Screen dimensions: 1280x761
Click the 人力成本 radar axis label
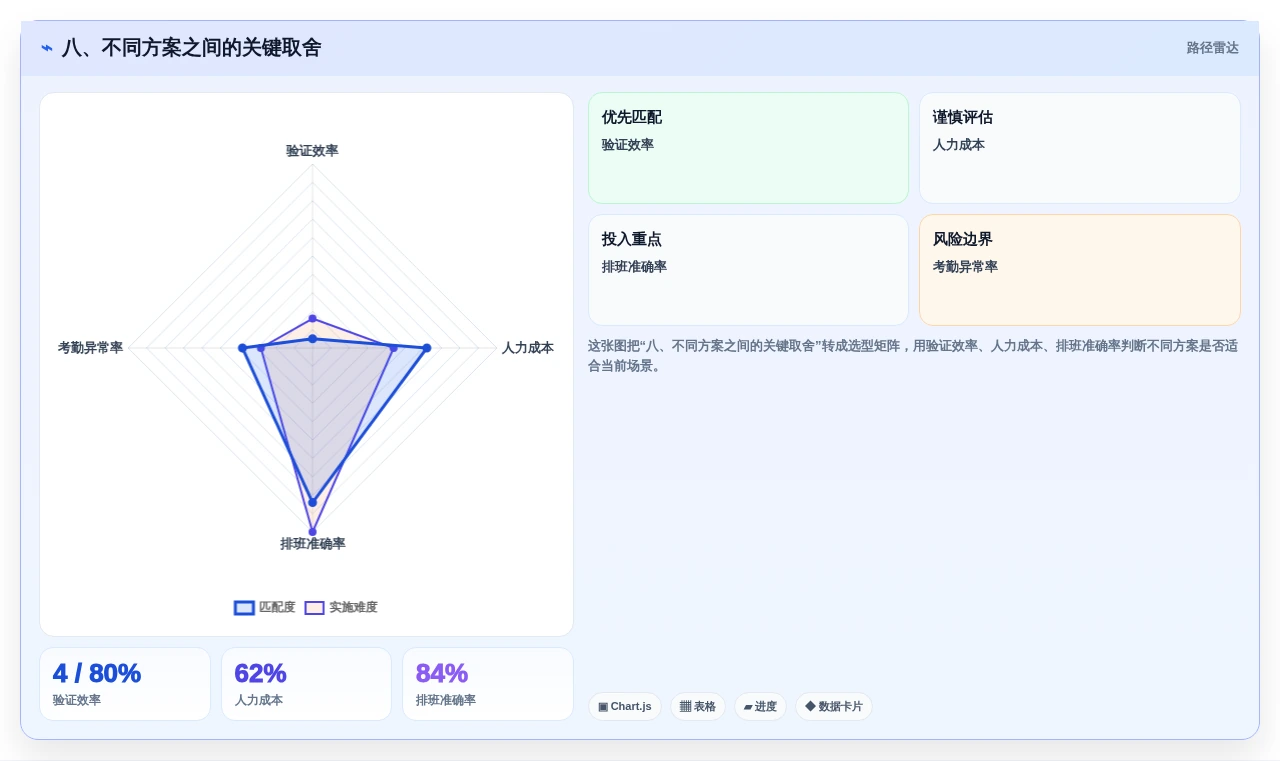pyautogui.click(x=528, y=348)
